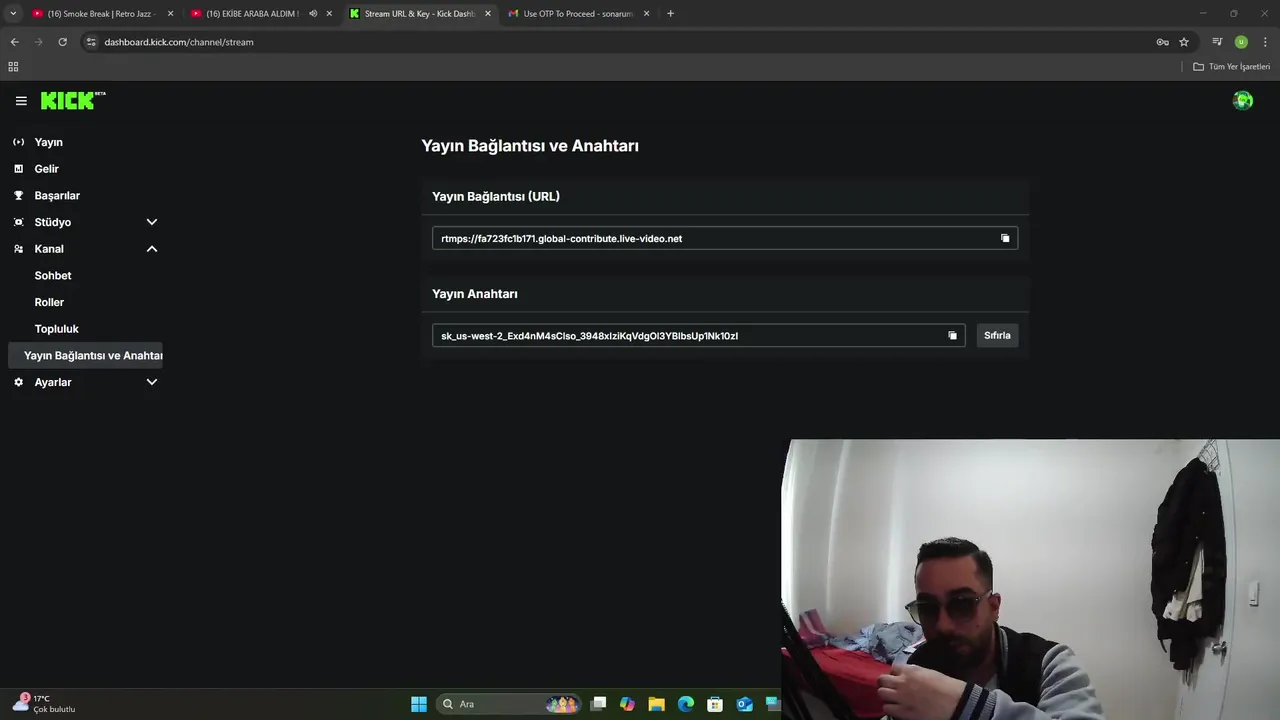Open File Explorer from the taskbar
The image size is (1280, 720).
[x=656, y=704]
